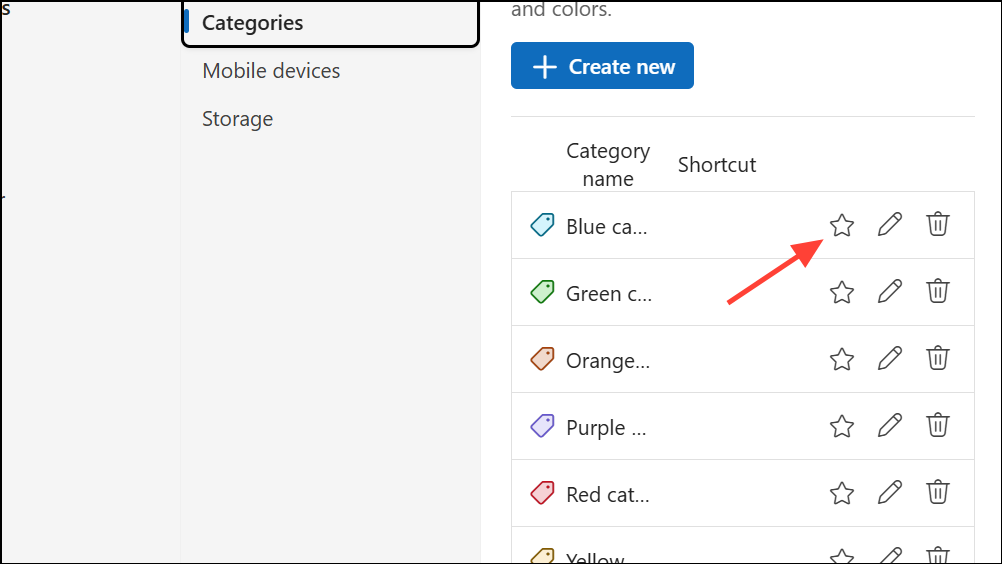Click the Red category star icon

click(842, 493)
